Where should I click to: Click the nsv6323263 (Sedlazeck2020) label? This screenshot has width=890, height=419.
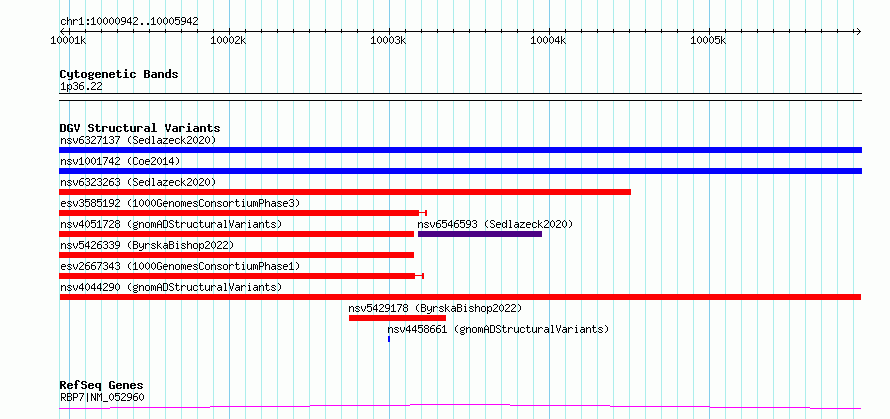[x=138, y=182]
